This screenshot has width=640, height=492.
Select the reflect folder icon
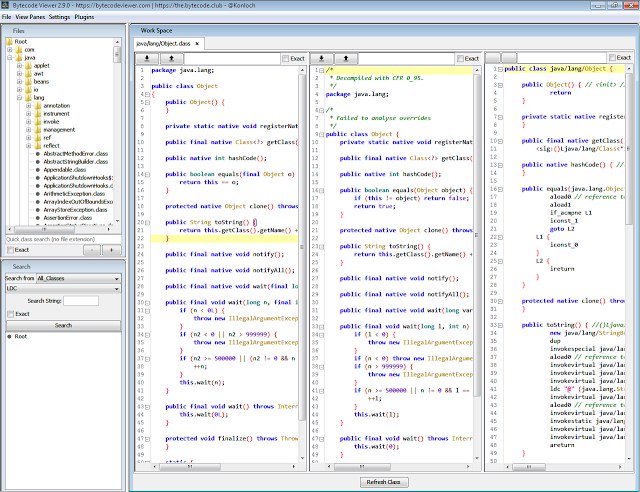coord(38,146)
